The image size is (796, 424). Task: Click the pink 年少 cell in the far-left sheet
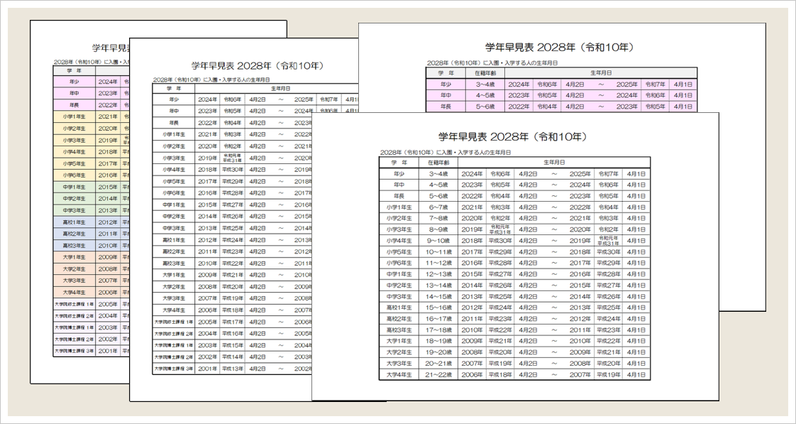pos(74,81)
